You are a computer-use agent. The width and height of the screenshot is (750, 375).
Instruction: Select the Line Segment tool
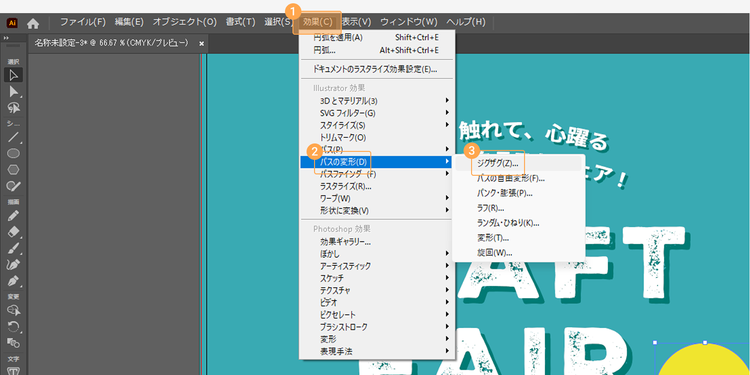13,138
